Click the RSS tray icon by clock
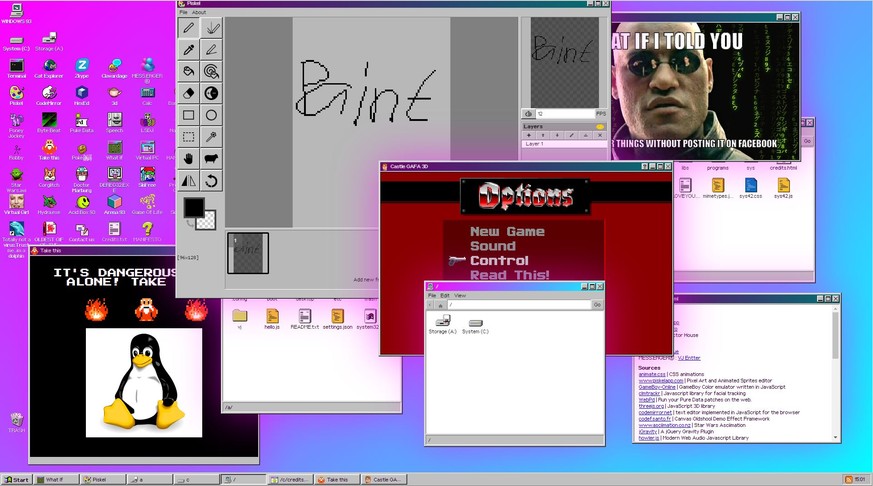This screenshot has height=486, width=873. (x=849, y=479)
